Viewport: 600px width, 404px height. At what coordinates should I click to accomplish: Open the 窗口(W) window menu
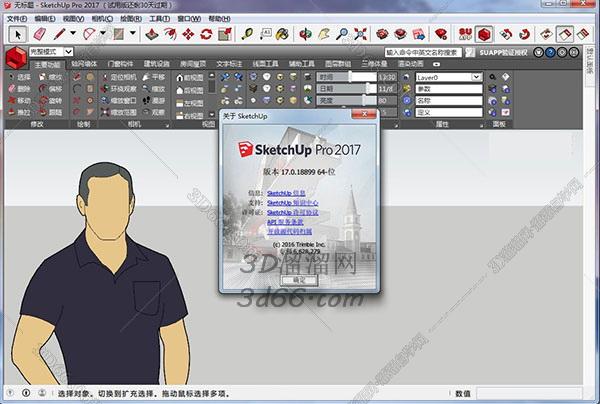(189, 18)
